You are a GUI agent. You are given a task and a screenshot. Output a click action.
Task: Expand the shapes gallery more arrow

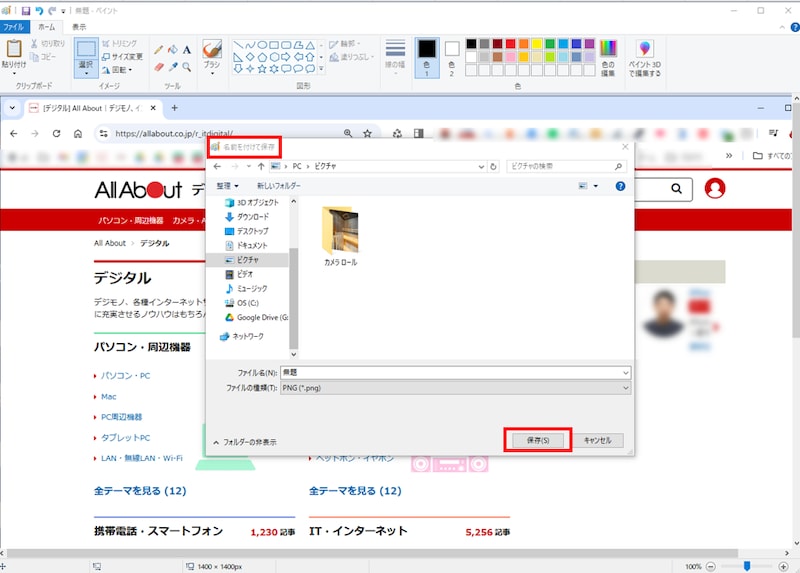(321, 68)
